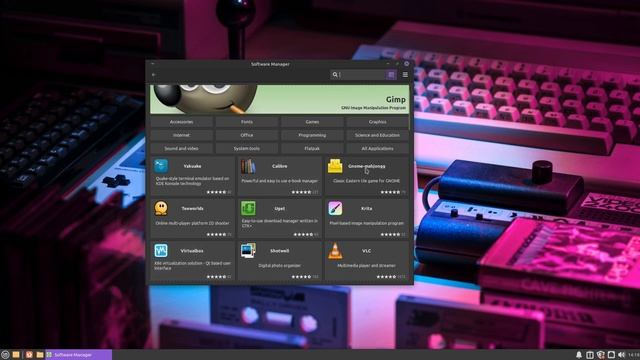Open the volume control in the tray
Viewport: 640px width, 360px height.
[622, 355]
